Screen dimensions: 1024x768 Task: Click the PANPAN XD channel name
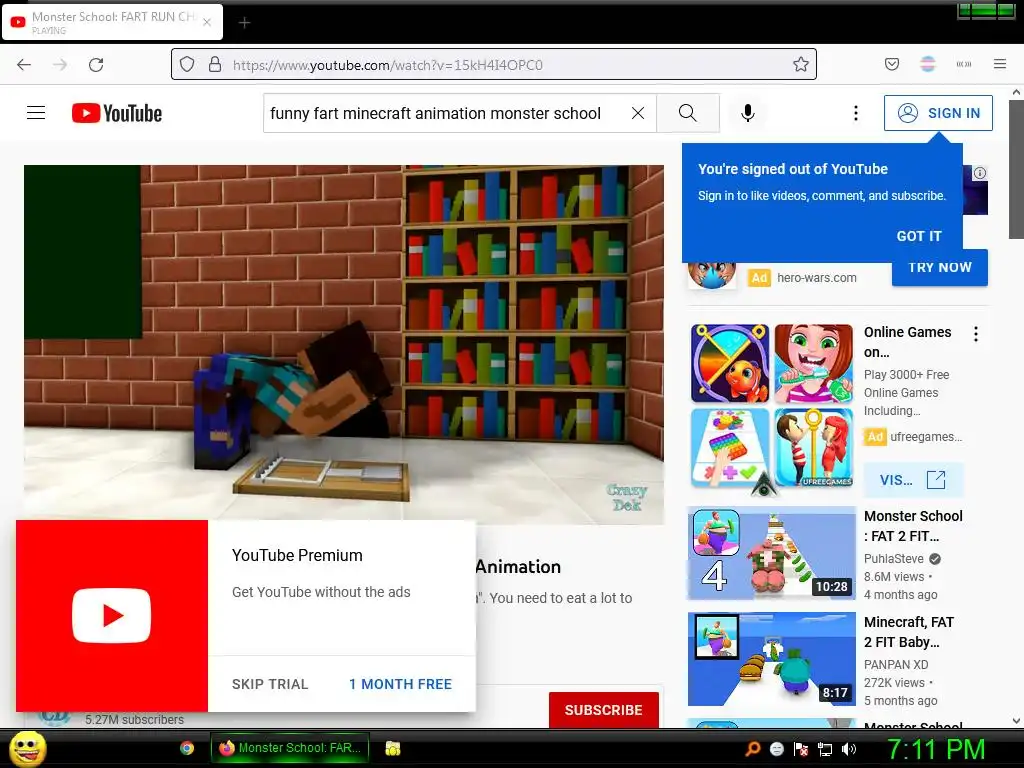click(x=895, y=664)
